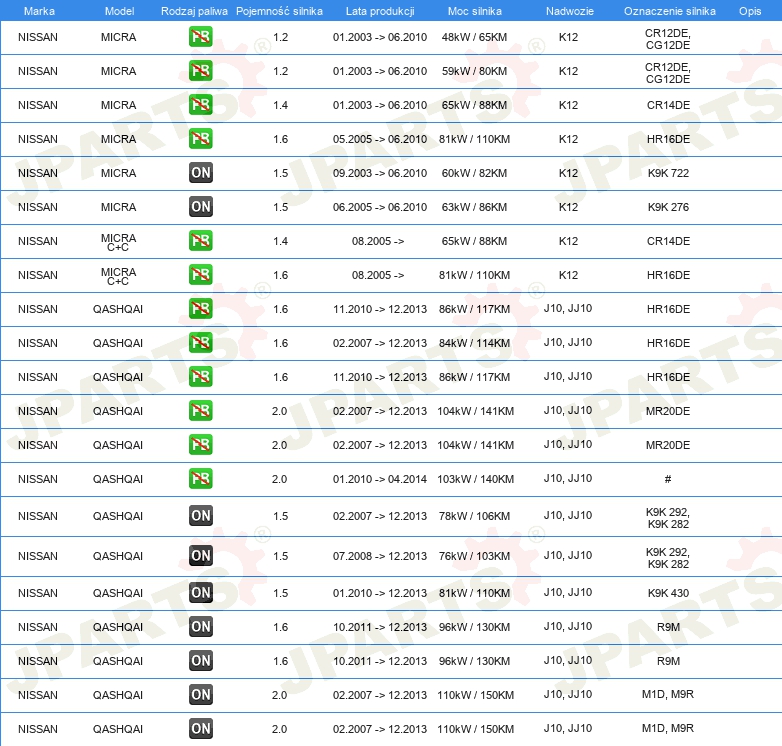The width and height of the screenshot is (782, 746).
Task: Click diesel ON icon in 78kW / 106KM row
Action: [x=200, y=516]
